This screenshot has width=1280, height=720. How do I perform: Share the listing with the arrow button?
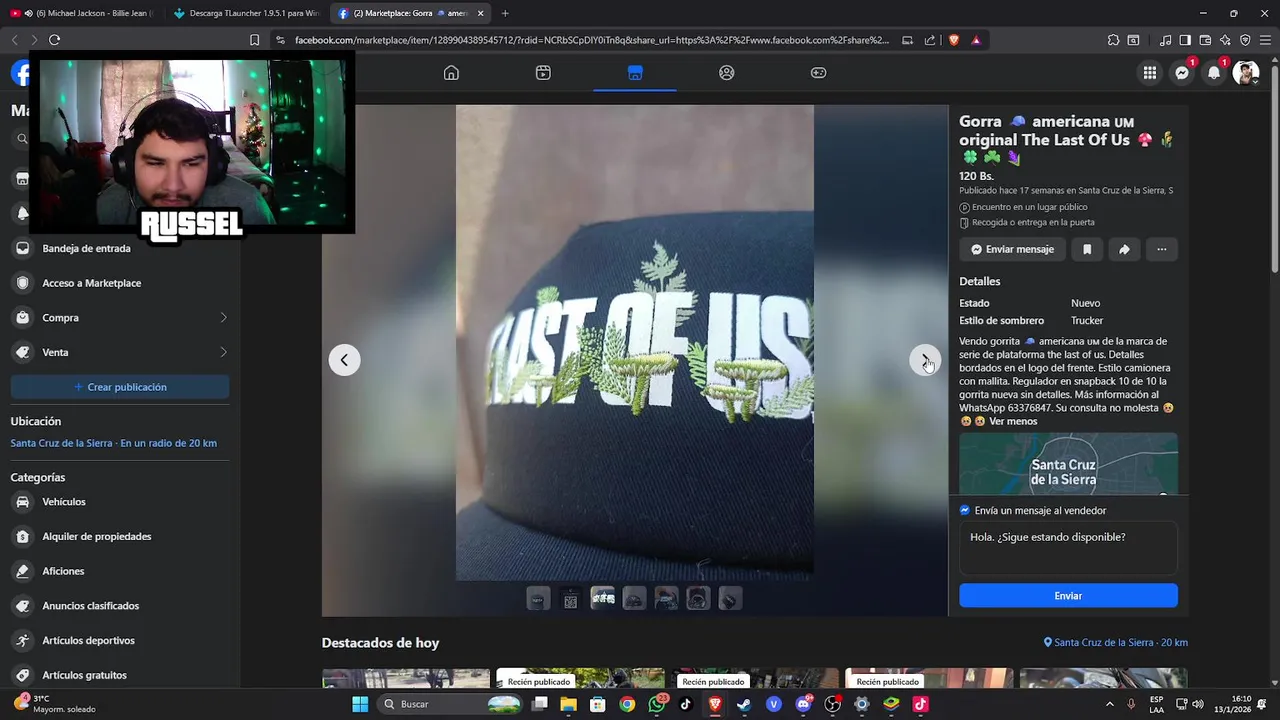(x=1124, y=249)
